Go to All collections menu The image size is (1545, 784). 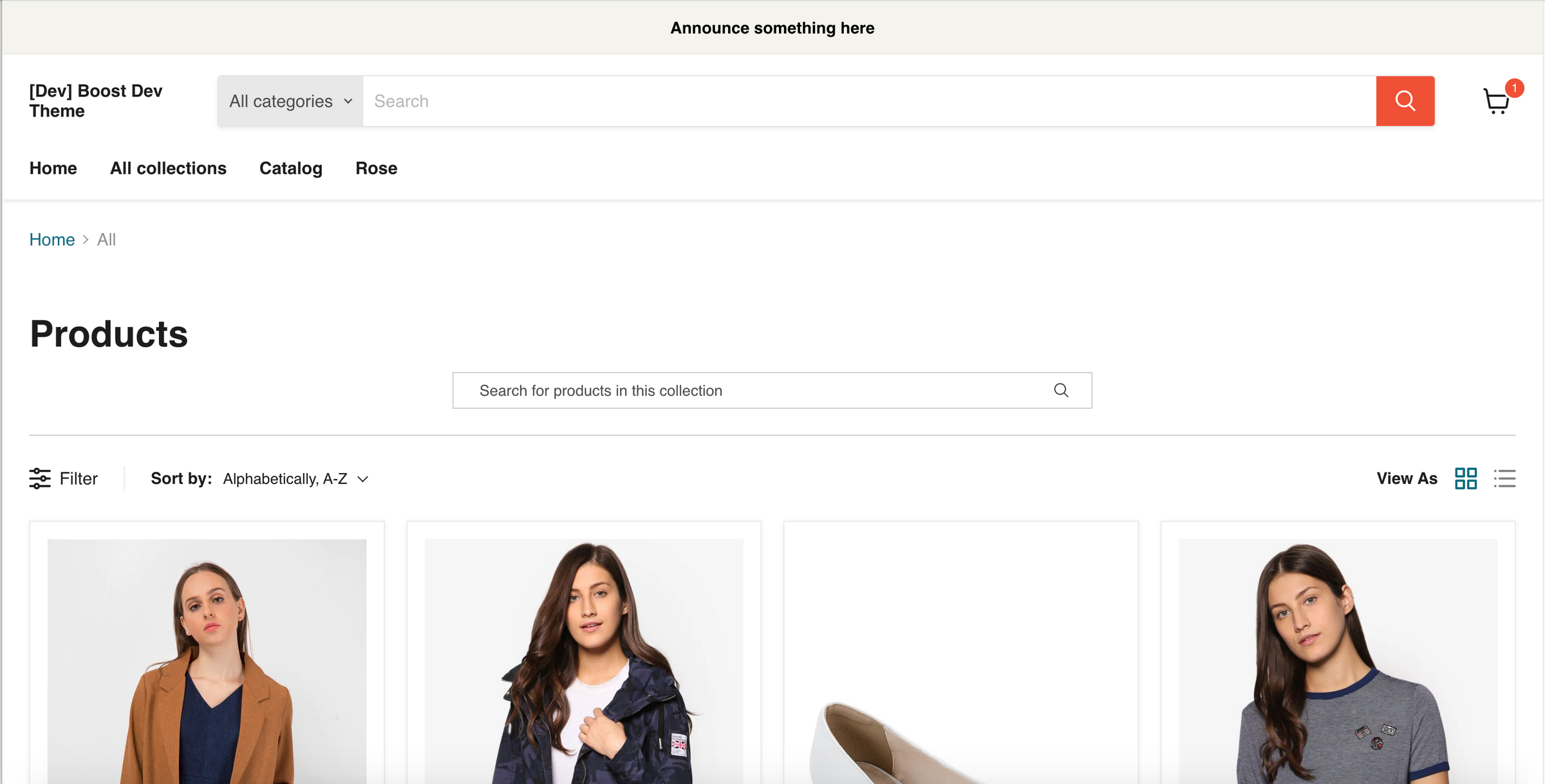(x=168, y=168)
